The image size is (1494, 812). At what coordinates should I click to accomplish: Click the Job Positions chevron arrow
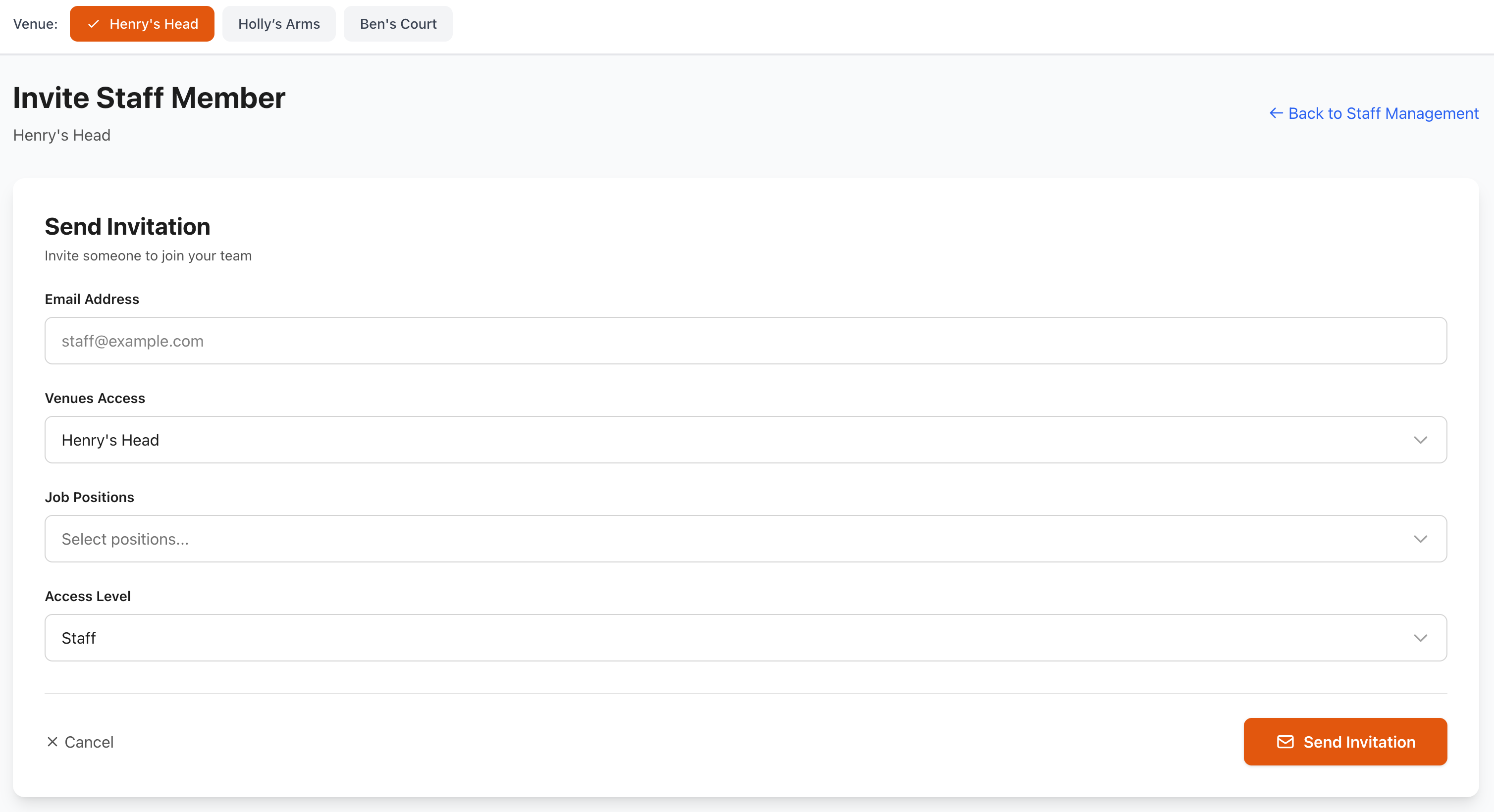click(1420, 539)
